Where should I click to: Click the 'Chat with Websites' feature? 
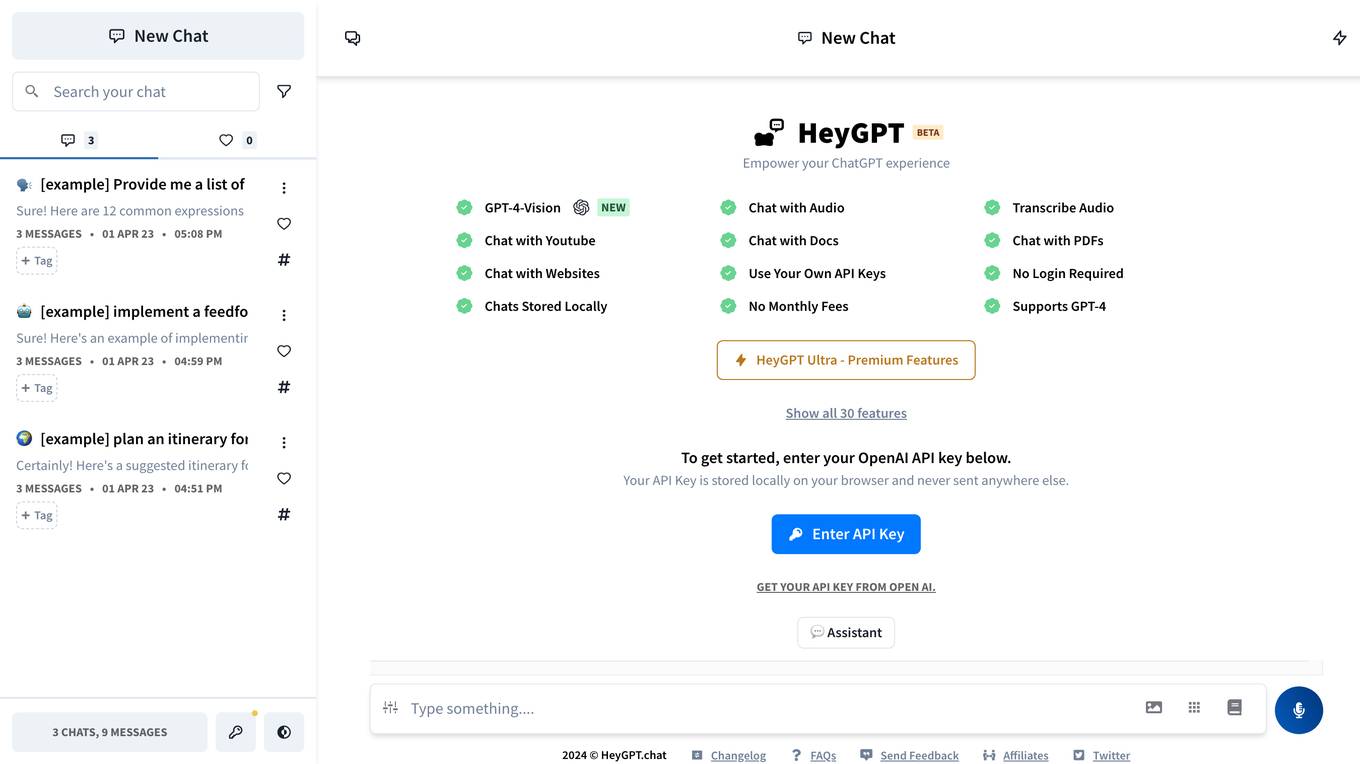click(x=542, y=274)
